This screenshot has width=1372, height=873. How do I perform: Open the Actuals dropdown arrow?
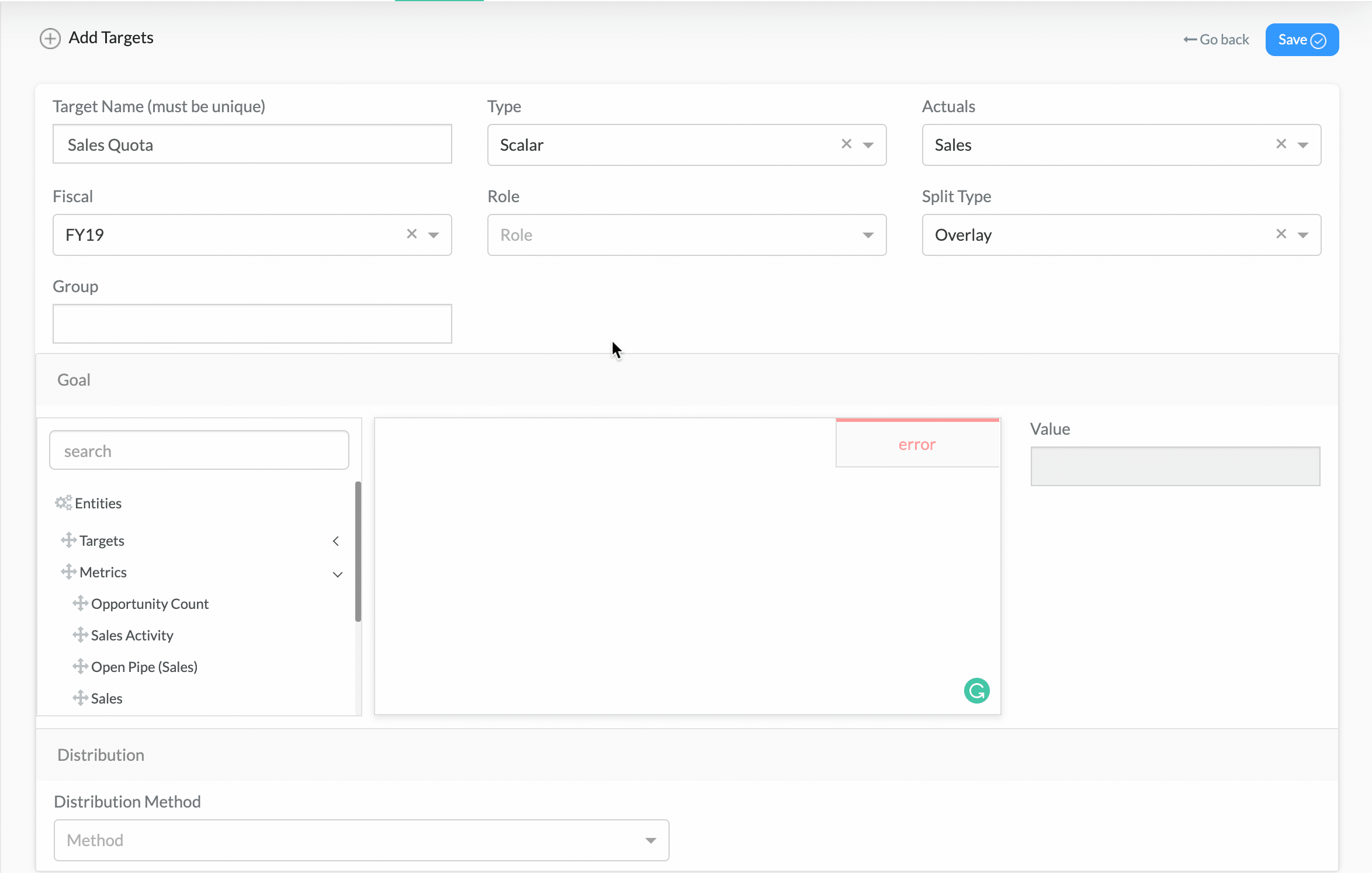pos(1302,145)
